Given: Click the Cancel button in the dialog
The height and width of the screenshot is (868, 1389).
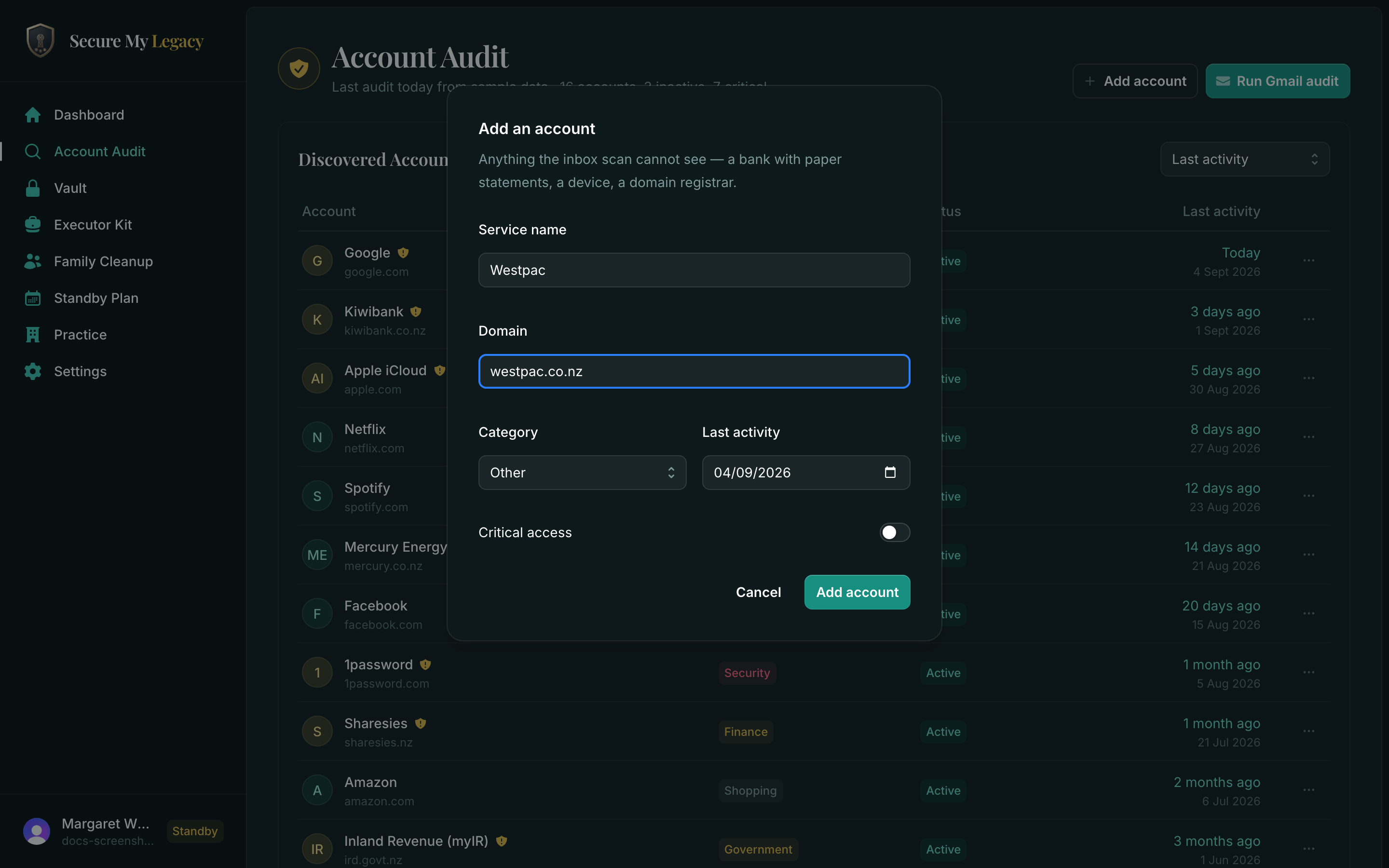Looking at the screenshot, I should click(758, 593).
